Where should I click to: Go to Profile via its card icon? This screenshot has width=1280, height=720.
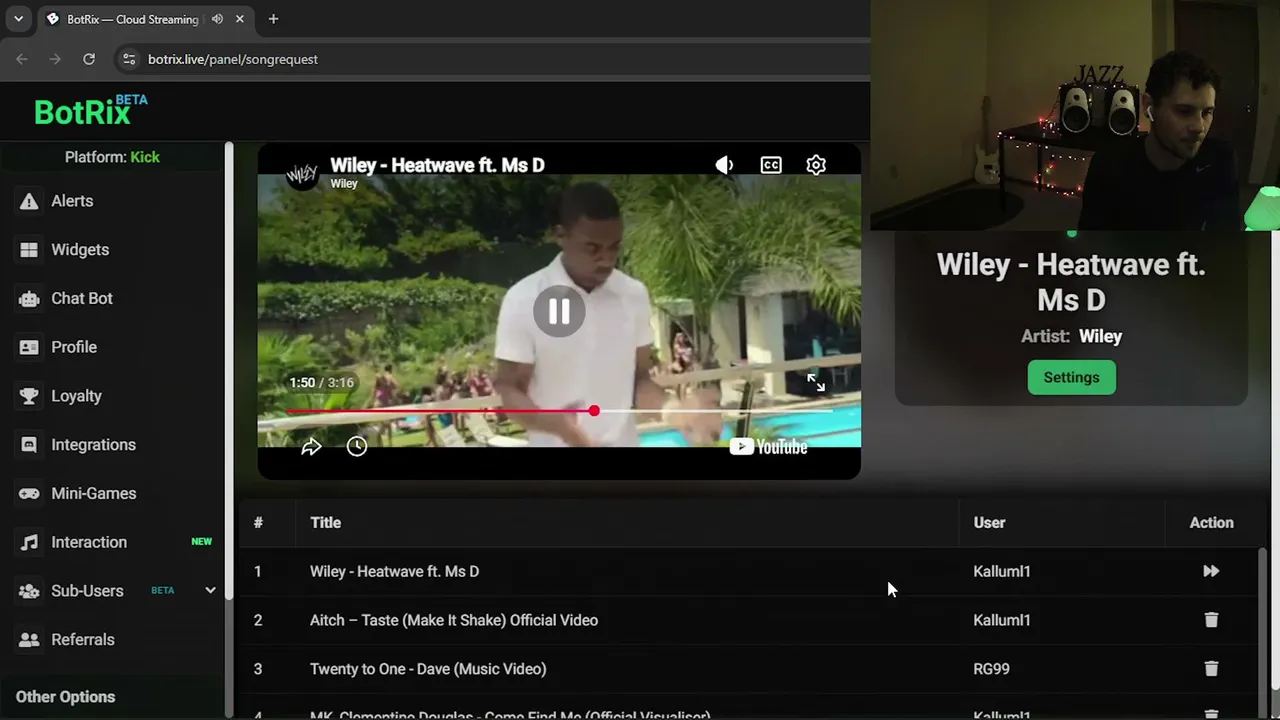(x=29, y=347)
